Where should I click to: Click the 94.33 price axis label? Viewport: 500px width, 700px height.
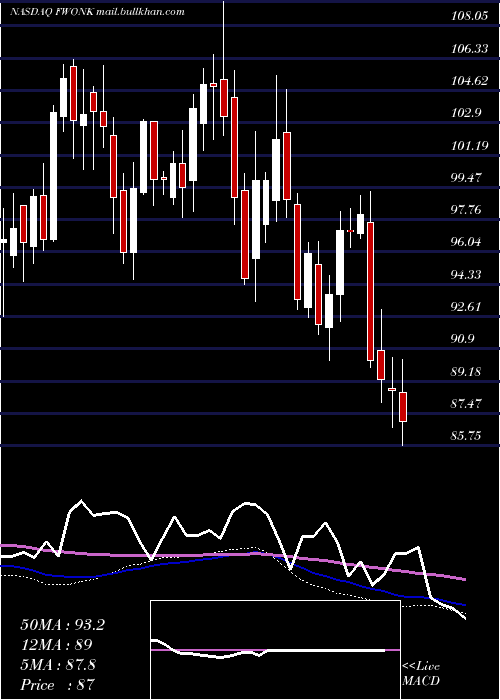coord(467,274)
